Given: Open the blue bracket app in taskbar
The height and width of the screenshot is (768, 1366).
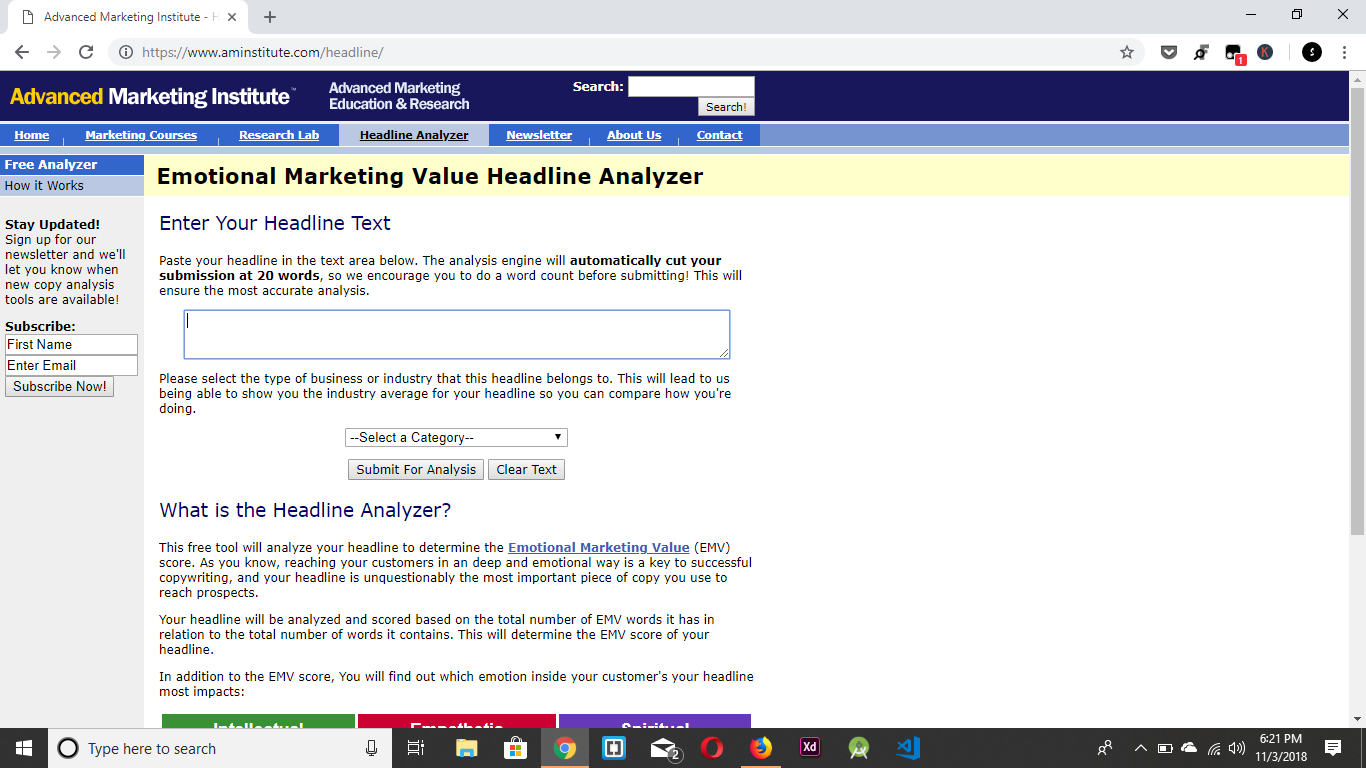Looking at the screenshot, I should (x=614, y=748).
